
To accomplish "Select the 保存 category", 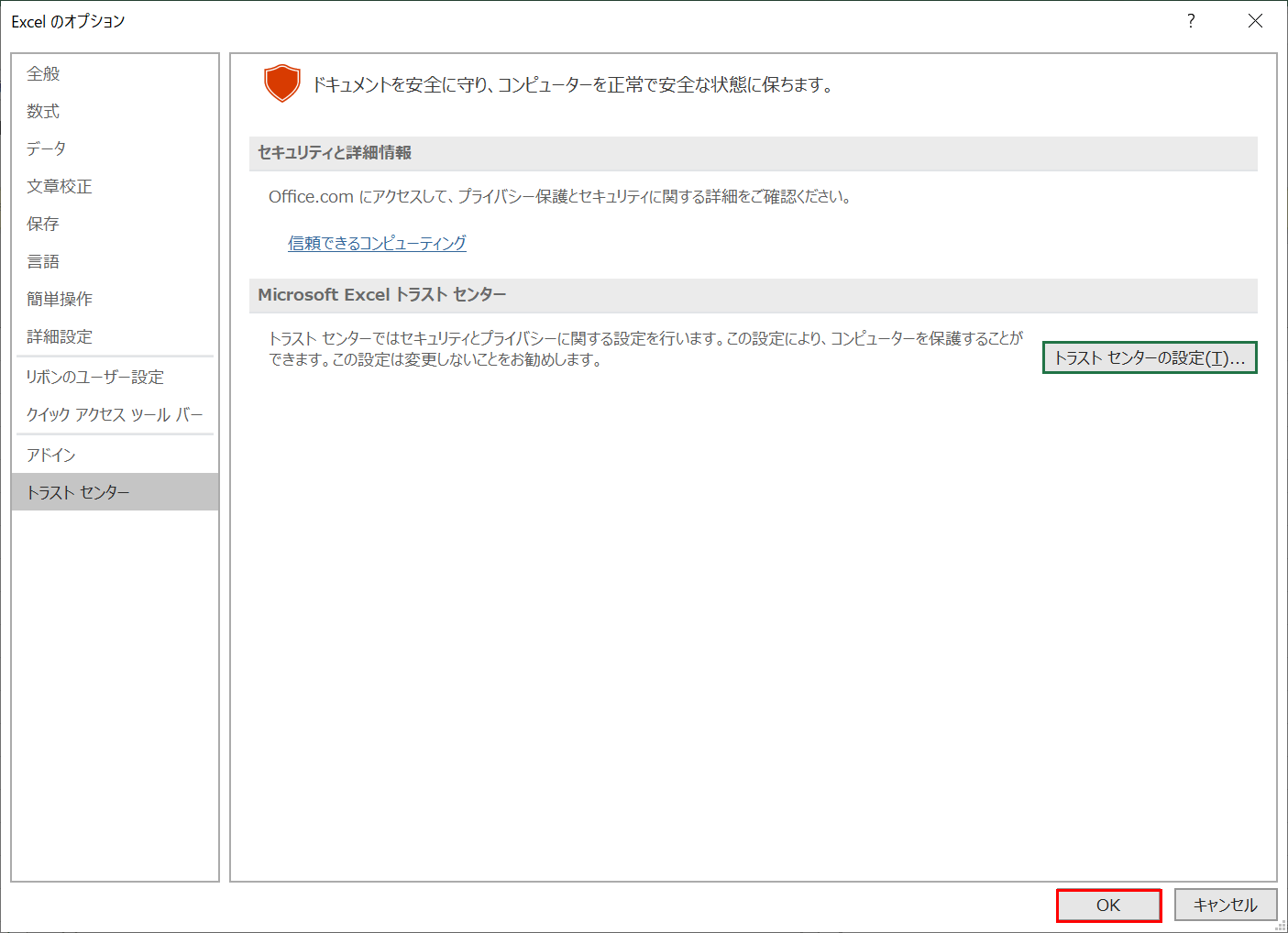I will click(42, 223).
